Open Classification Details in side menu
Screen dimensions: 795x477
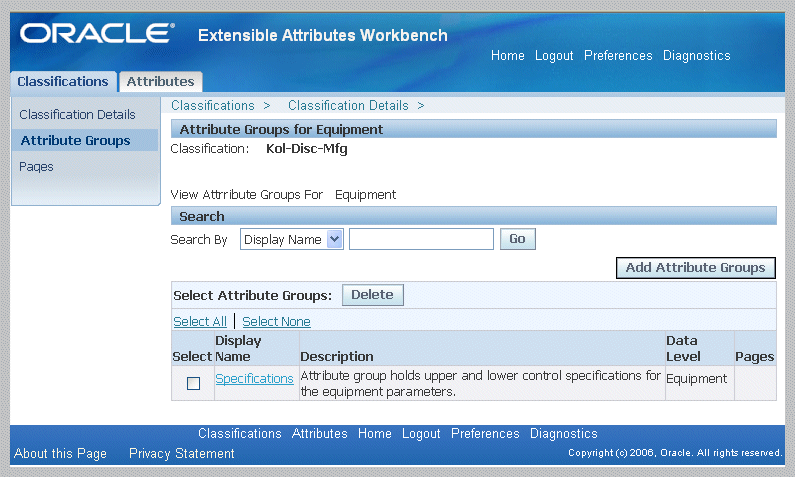tap(77, 115)
